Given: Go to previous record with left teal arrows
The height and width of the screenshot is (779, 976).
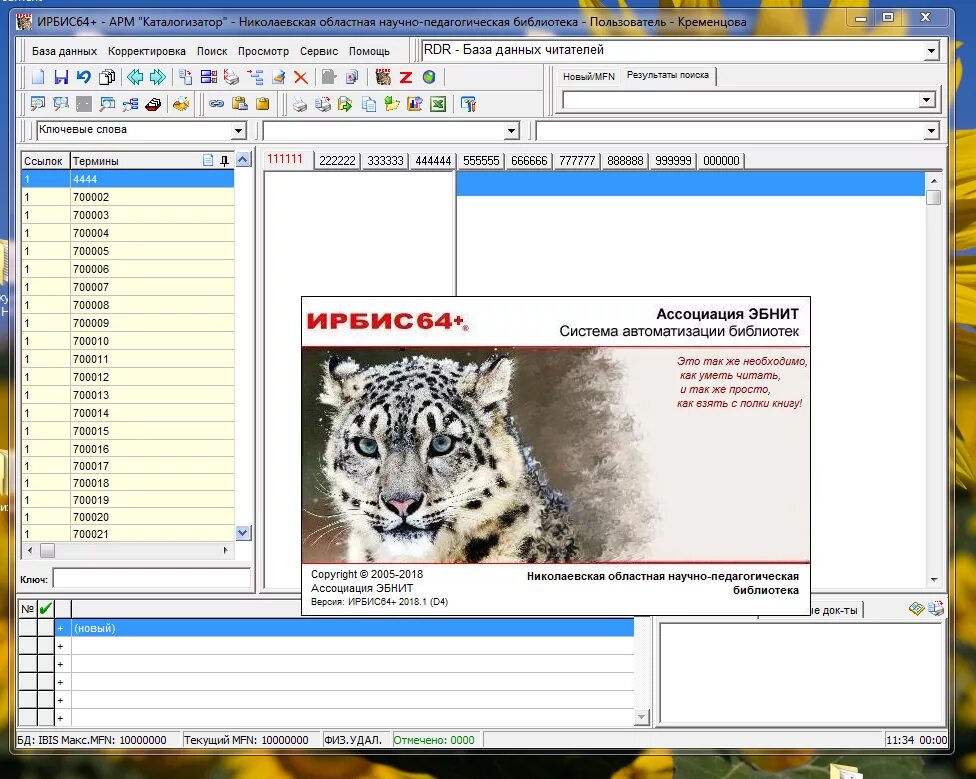Looking at the screenshot, I should 135,77.
